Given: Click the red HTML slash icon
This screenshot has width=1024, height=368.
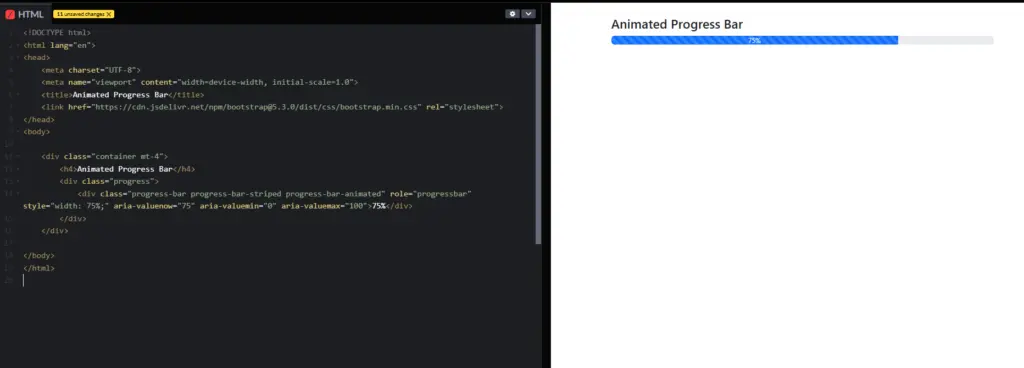Looking at the screenshot, I should coord(10,14).
